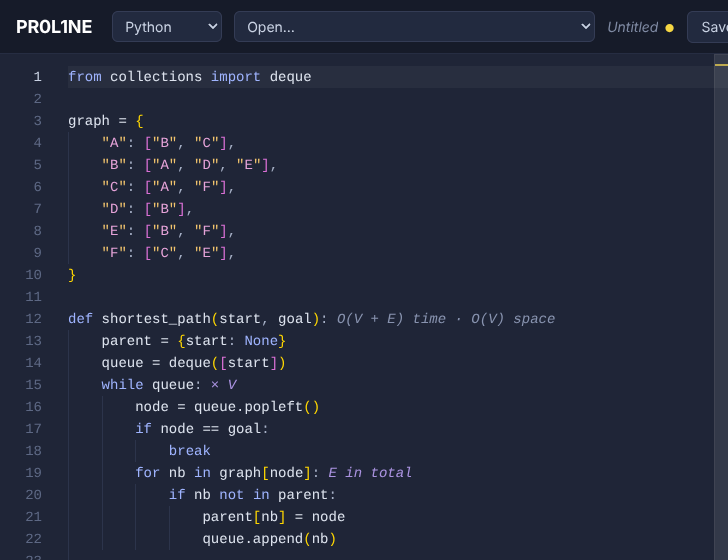Click the 'break' keyword on line 18

tap(189, 451)
